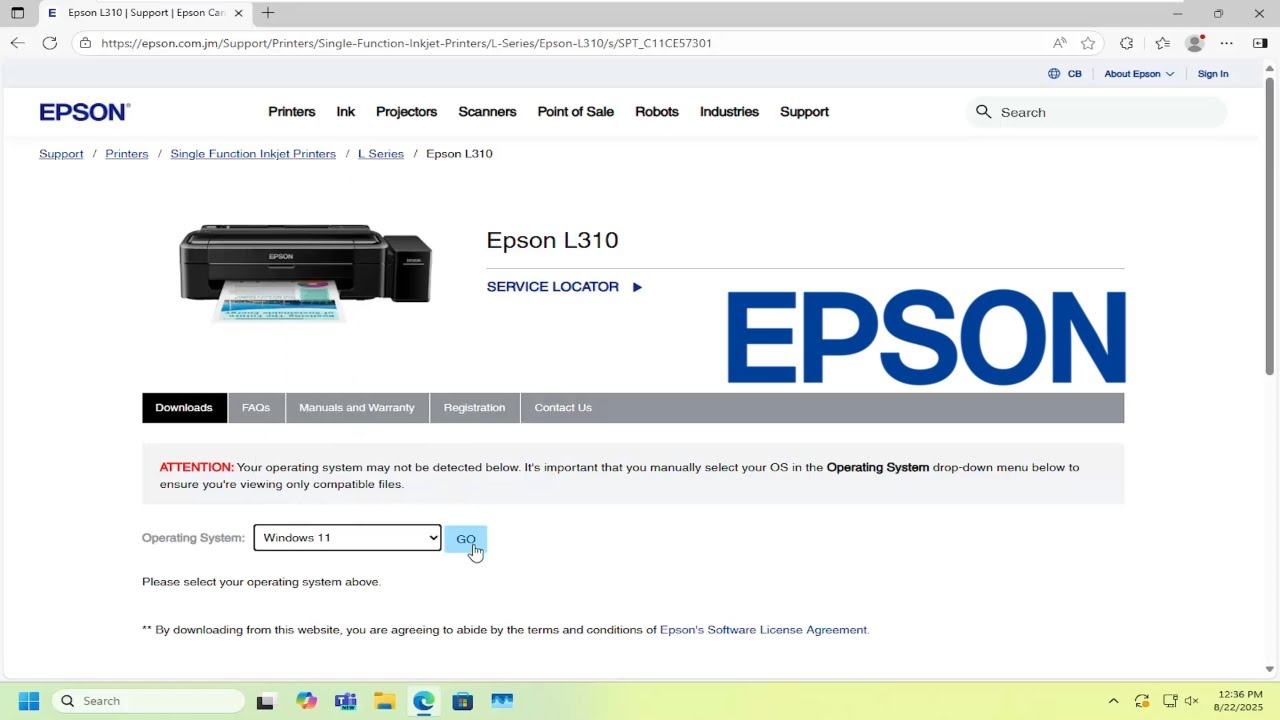1280x720 pixels.
Task: Open the Robots navigation menu
Action: point(657,112)
